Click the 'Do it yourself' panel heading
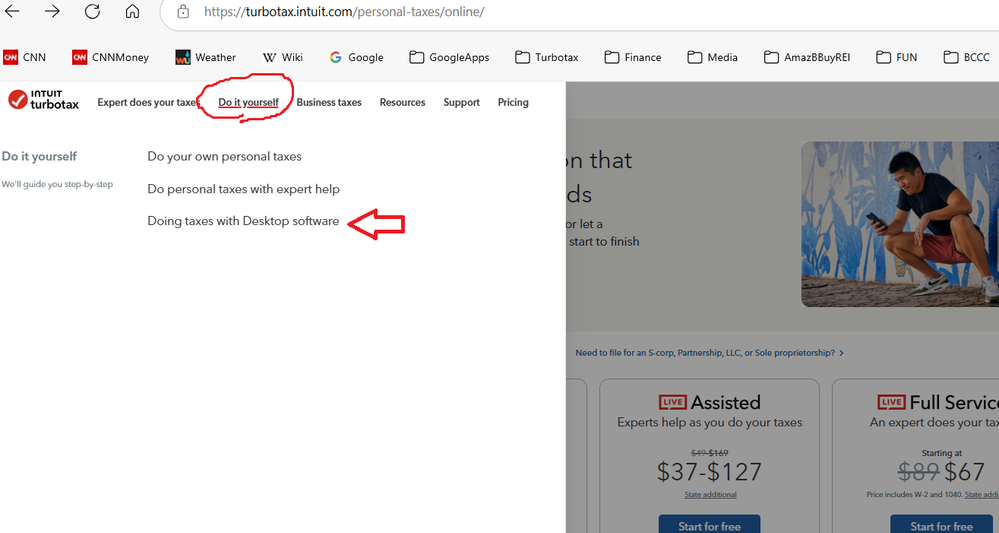This screenshot has height=533, width=999. point(39,156)
